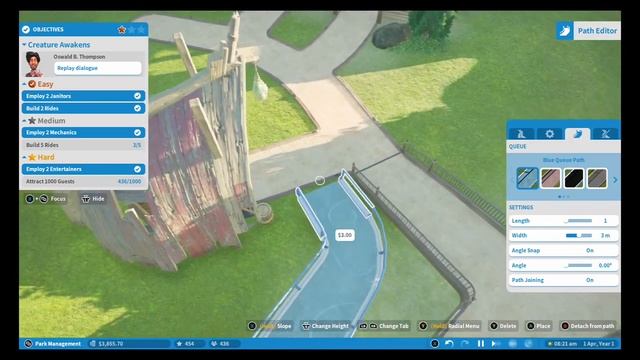Select the Employ 2 Janitors objective
Viewport: 640px width, 360px height.
tap(83, 96)
